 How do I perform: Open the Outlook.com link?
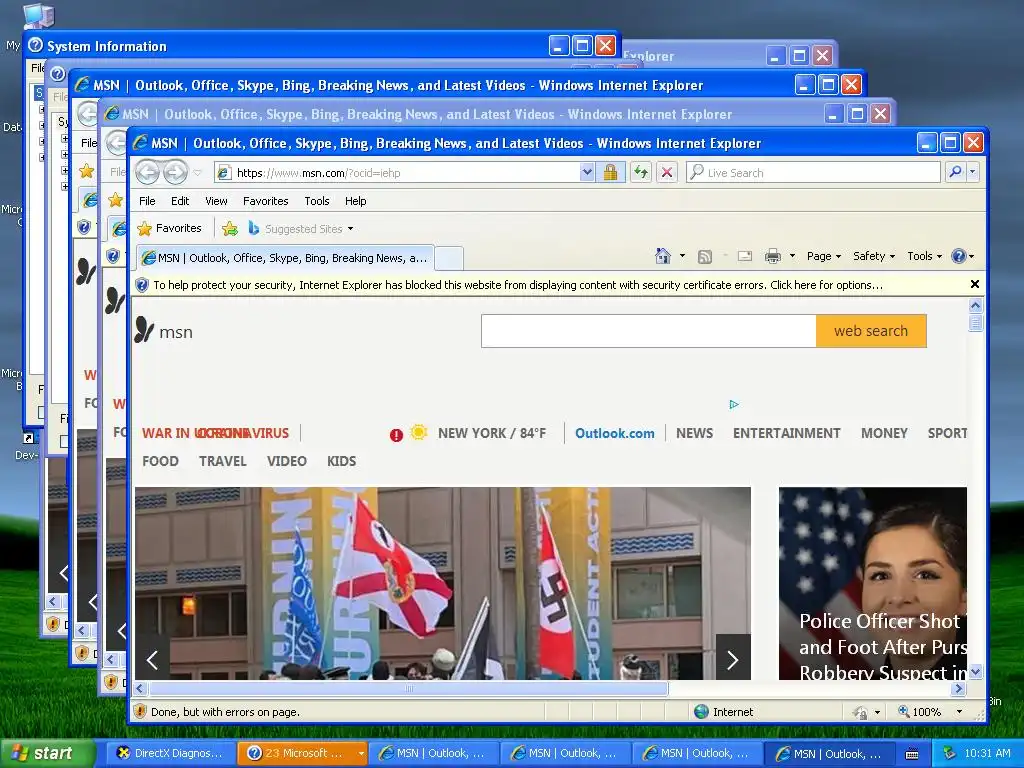(615, 434)
